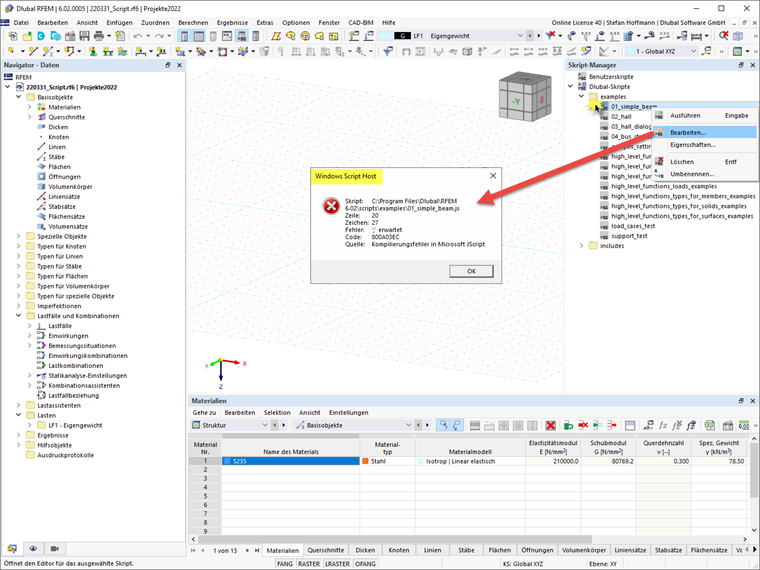The height and width of the screenshot is (570, 760).
Task: Toggle the eye display navigator icon
Action: [33, 549]
